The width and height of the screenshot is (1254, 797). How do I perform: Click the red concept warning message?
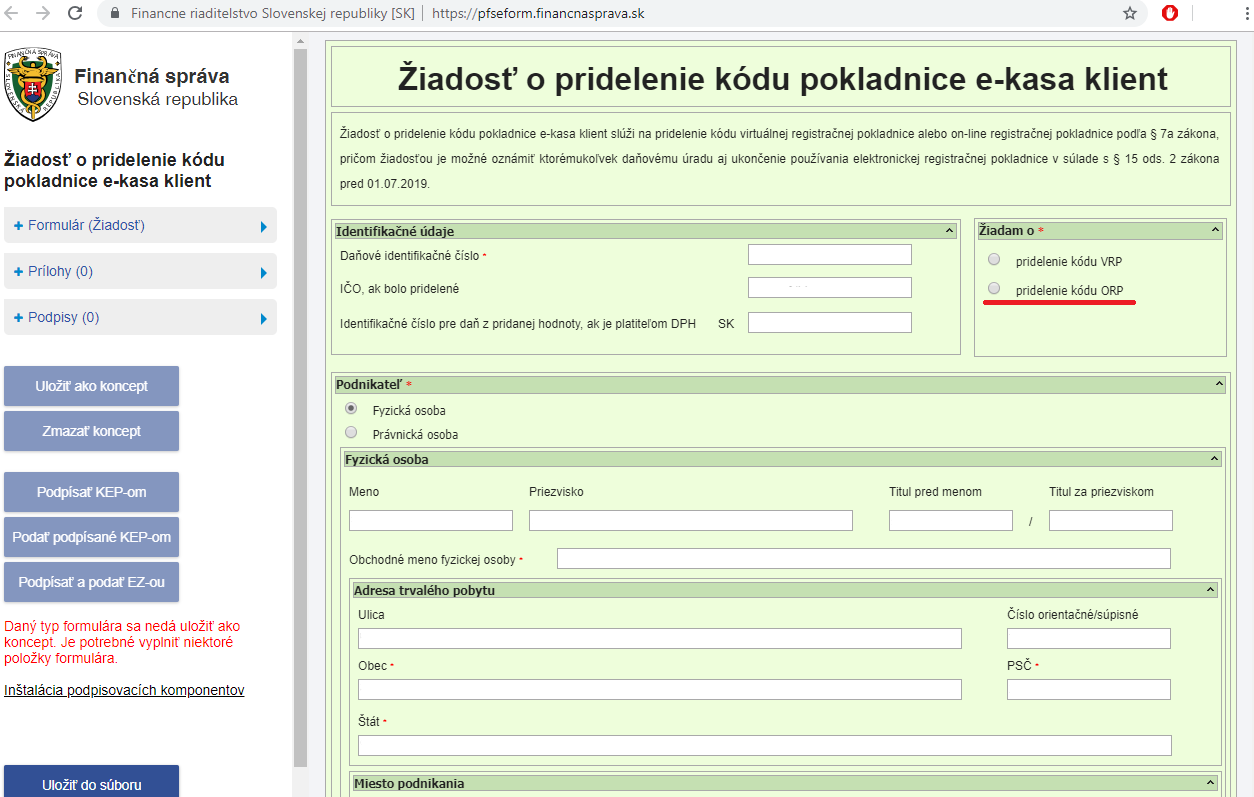tap(122, 642)
